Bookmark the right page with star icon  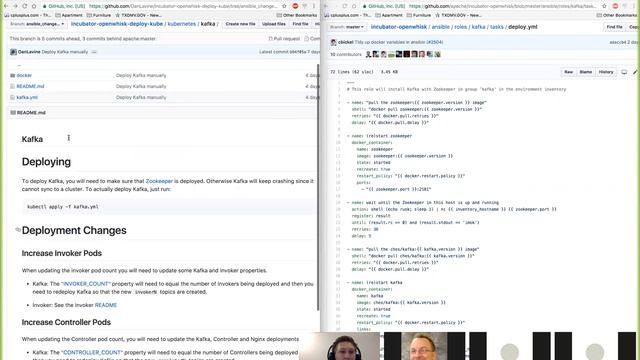(604, 6)
